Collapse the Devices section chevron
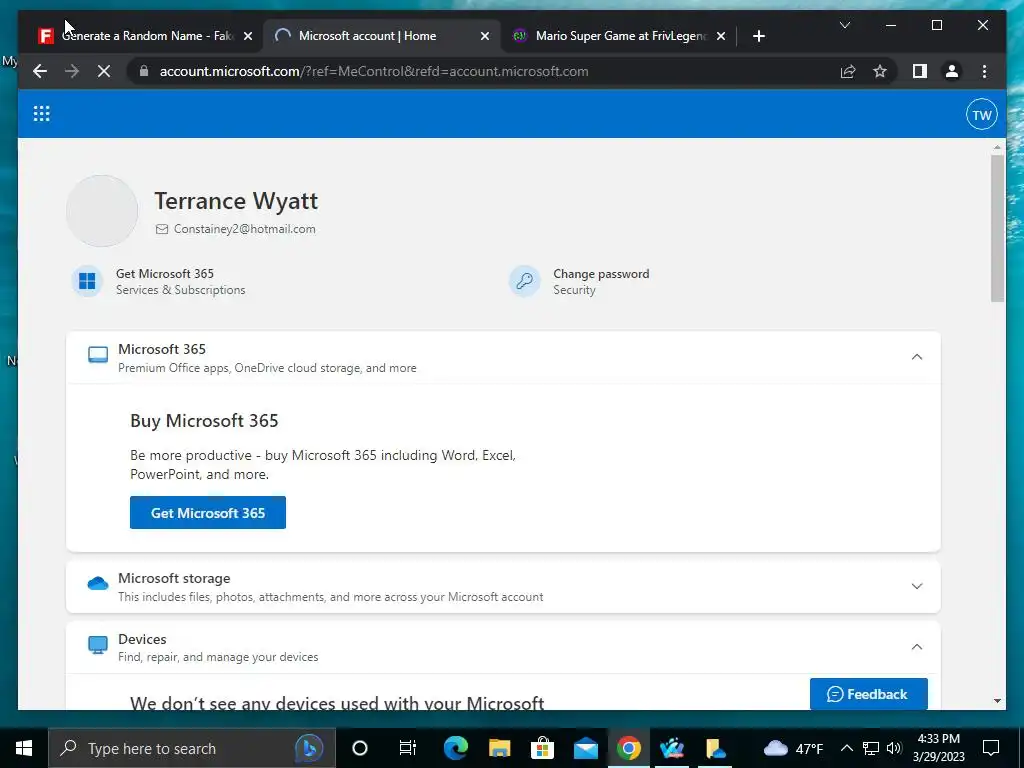The width and height of the screenshot is (1024, 768). click(x=916, y=647)
